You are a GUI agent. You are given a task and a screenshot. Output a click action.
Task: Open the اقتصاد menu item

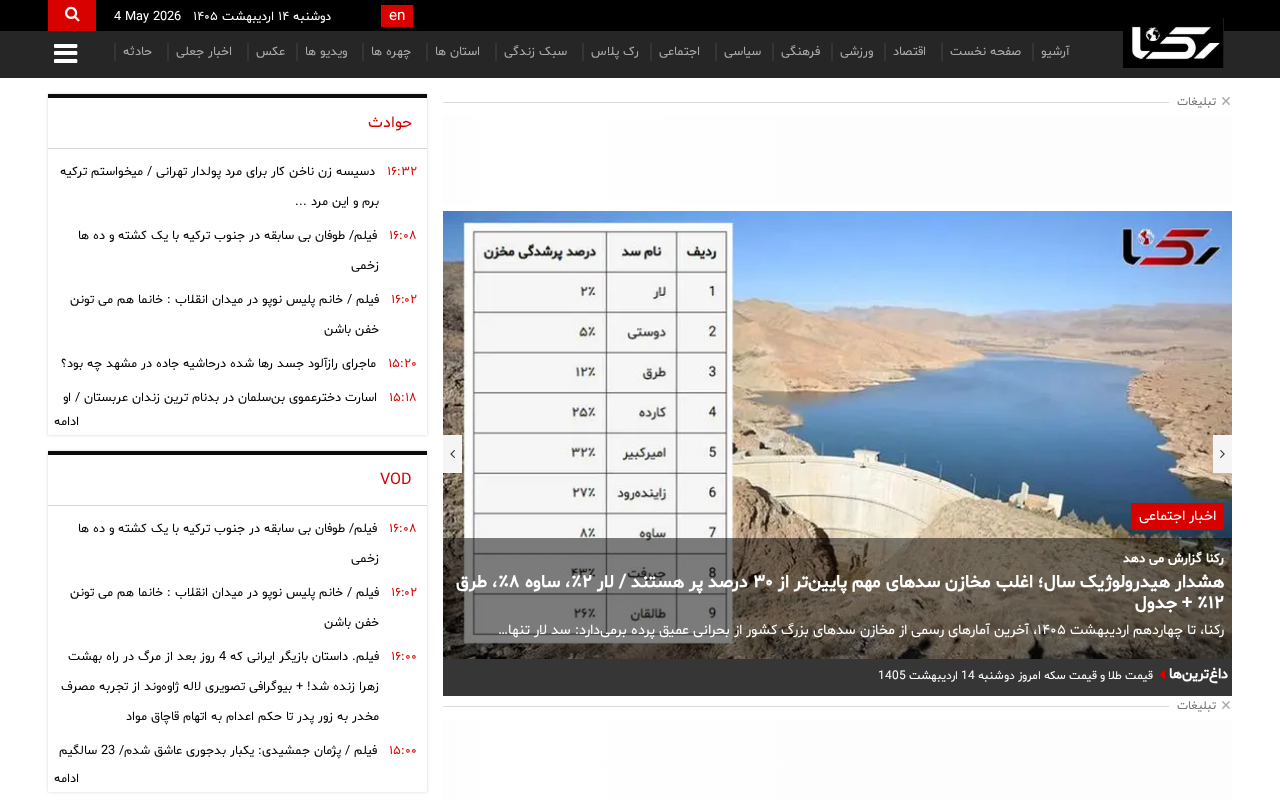click(x=909, y=51)
